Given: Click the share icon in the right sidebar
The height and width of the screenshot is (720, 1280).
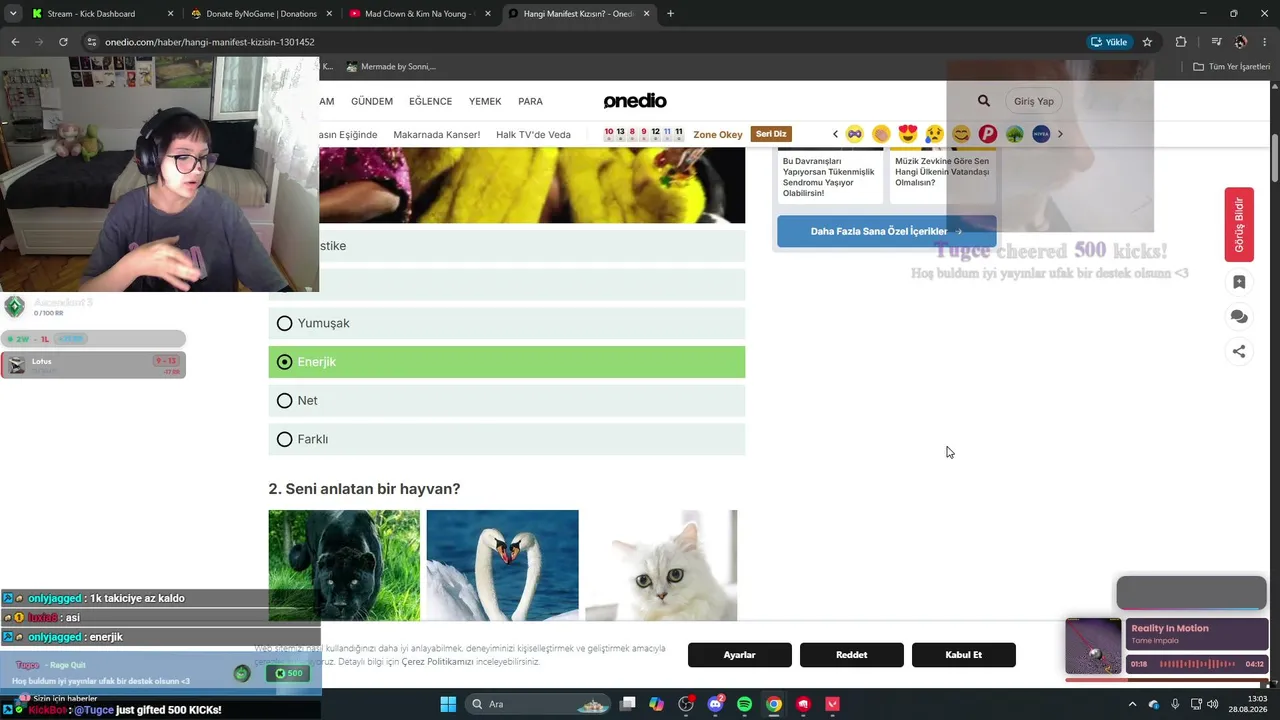Looking at the screenshot, I should 1239,351.
